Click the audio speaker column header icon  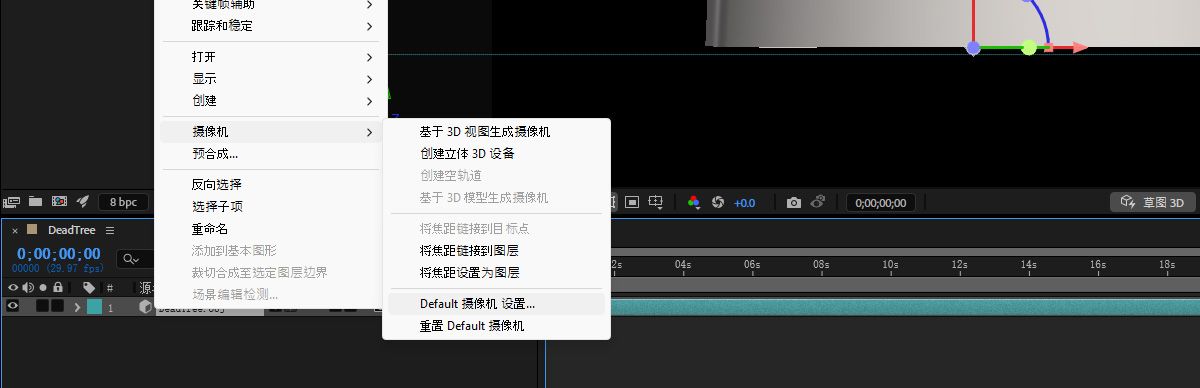tap(28, 288)
